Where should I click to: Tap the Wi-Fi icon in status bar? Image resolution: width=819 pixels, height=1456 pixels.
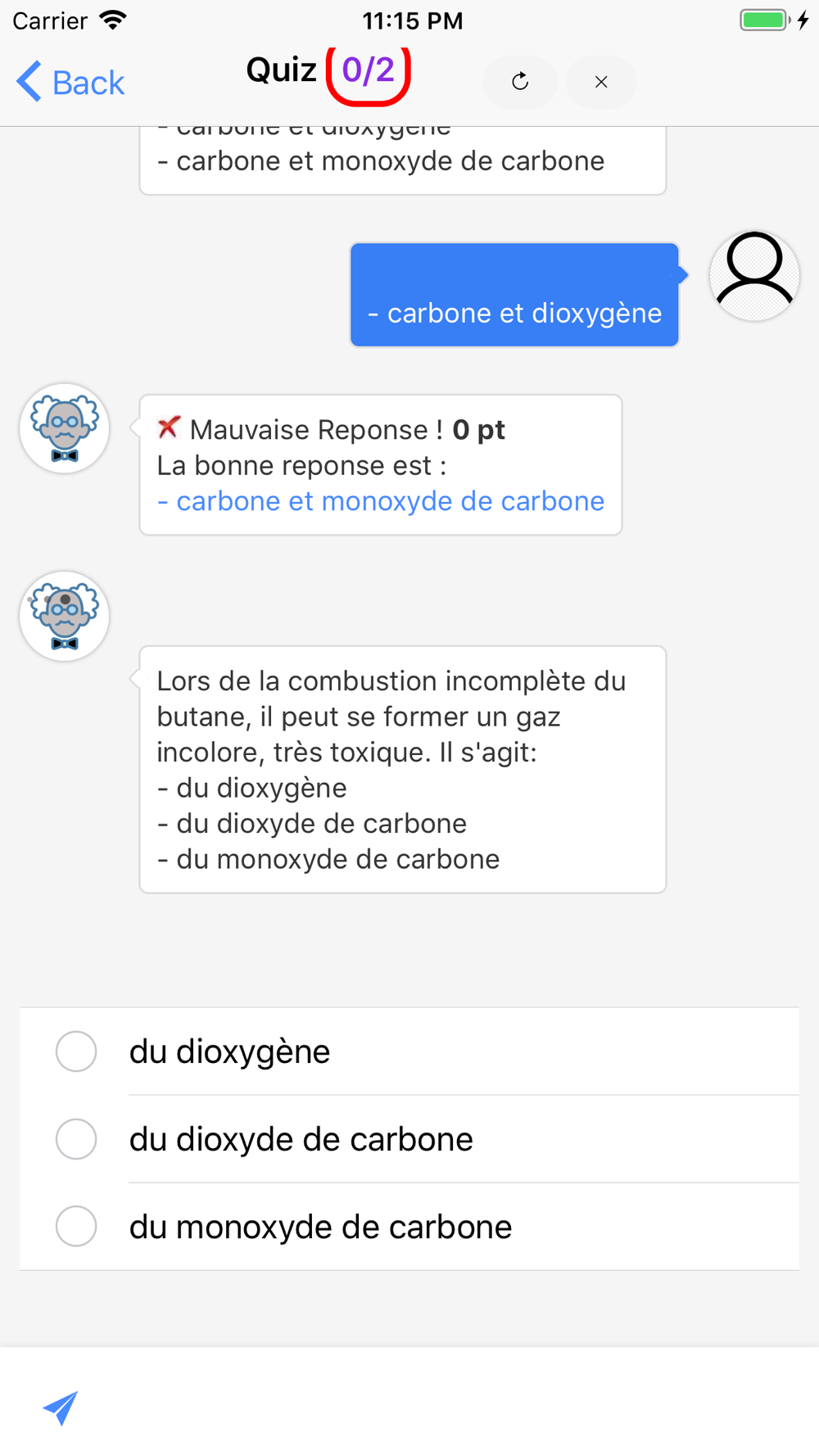(113, 20)
